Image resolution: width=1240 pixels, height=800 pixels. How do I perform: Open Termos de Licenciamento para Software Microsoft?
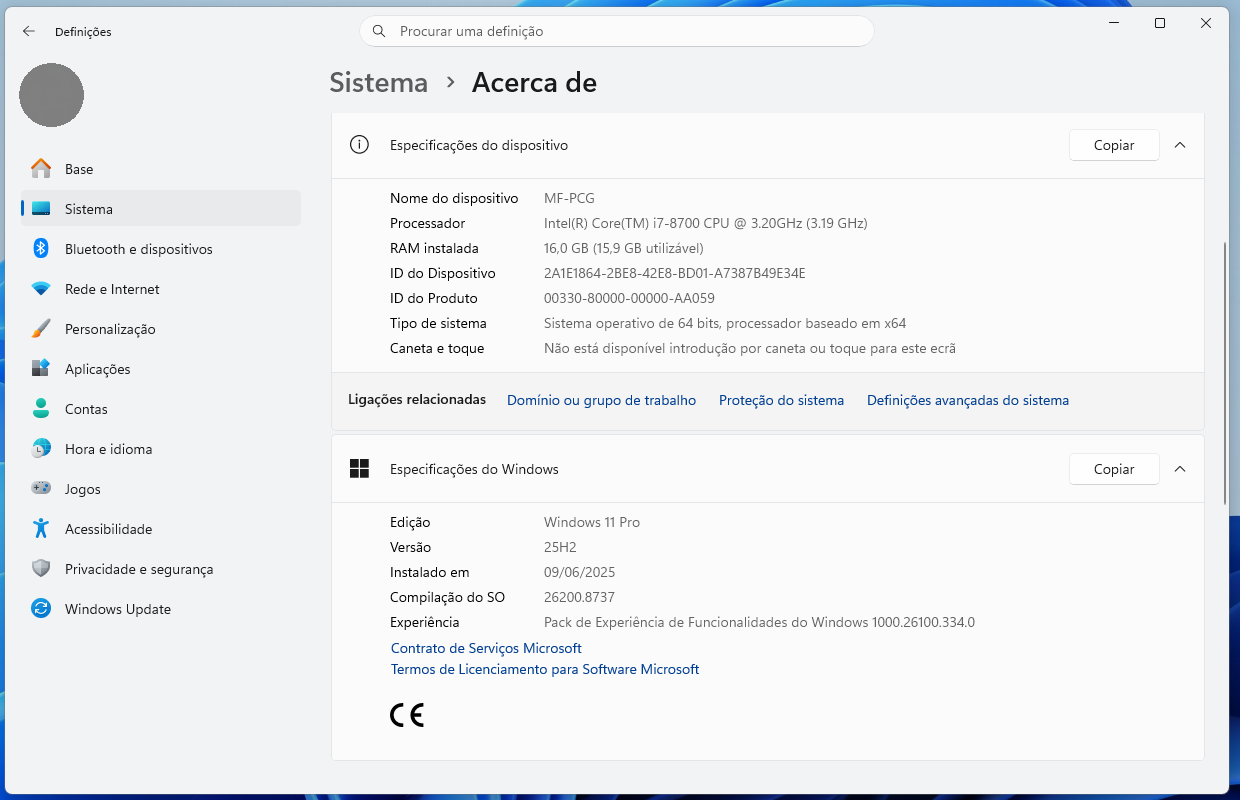tap(545, 669)
